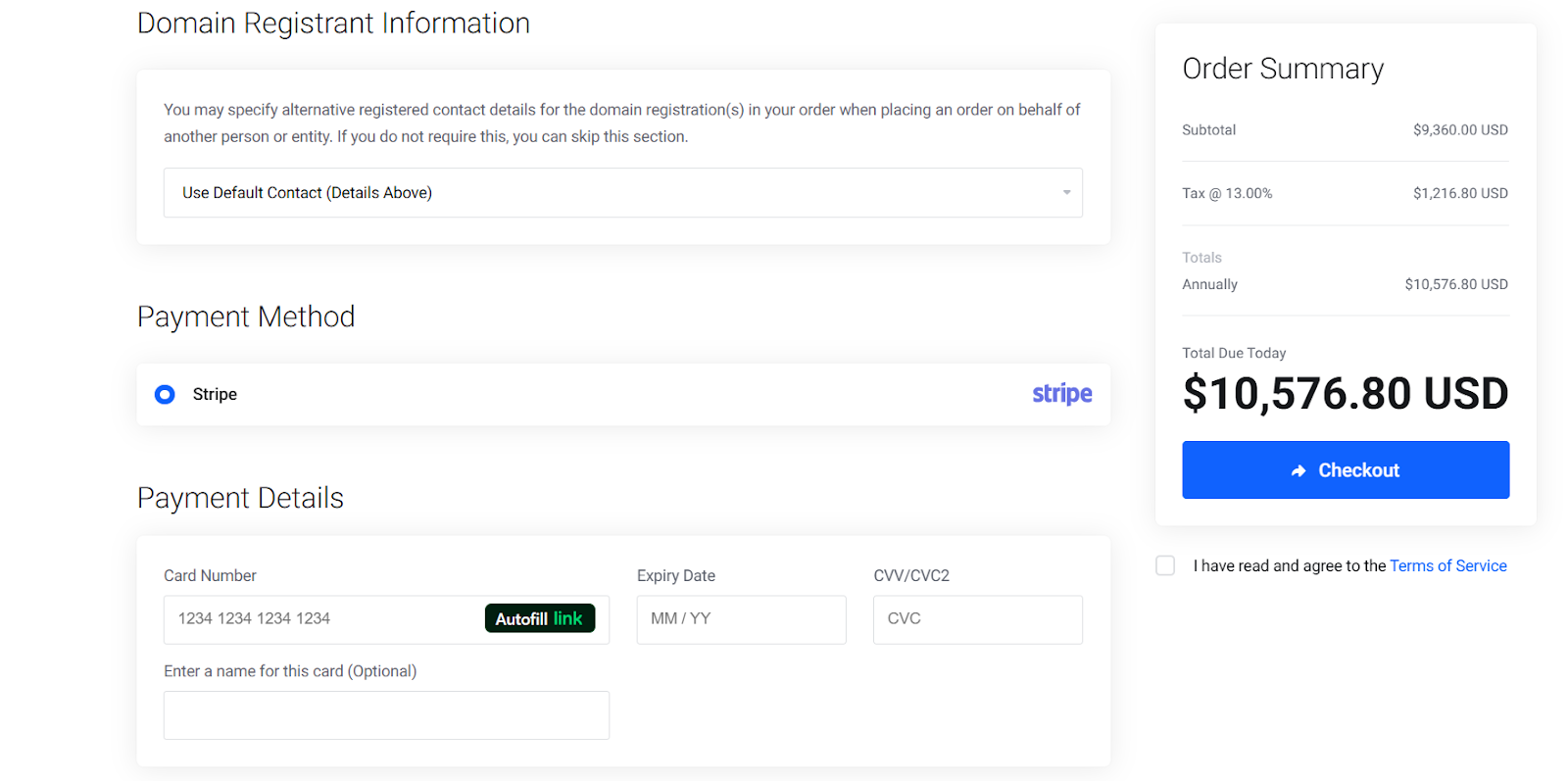The height and width of the screenshot is (781, 1568).
Task: Click the Tax amount $1,216.80 USD
Action: tap(1460, 193)
